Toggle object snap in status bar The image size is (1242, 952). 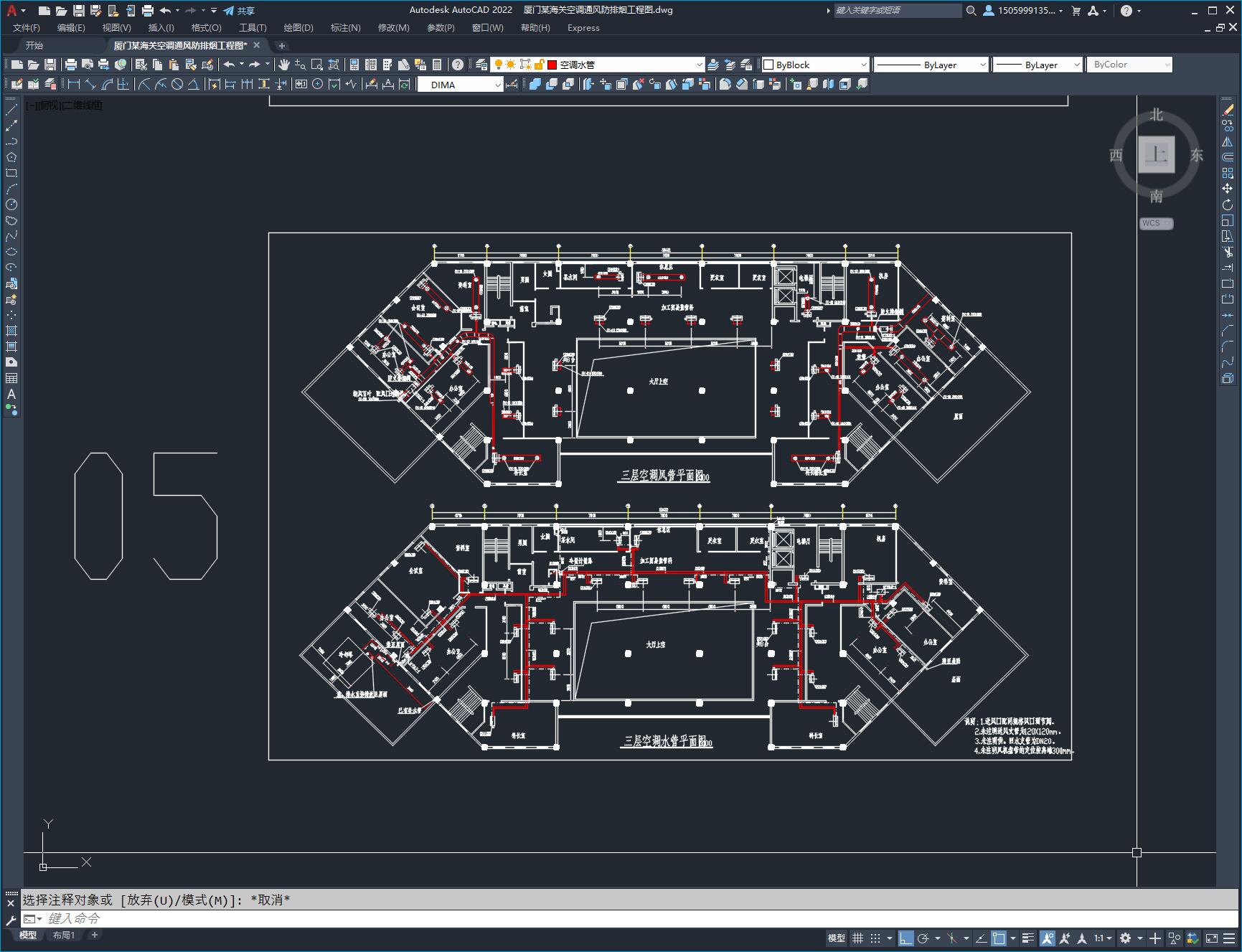(999, 938)
